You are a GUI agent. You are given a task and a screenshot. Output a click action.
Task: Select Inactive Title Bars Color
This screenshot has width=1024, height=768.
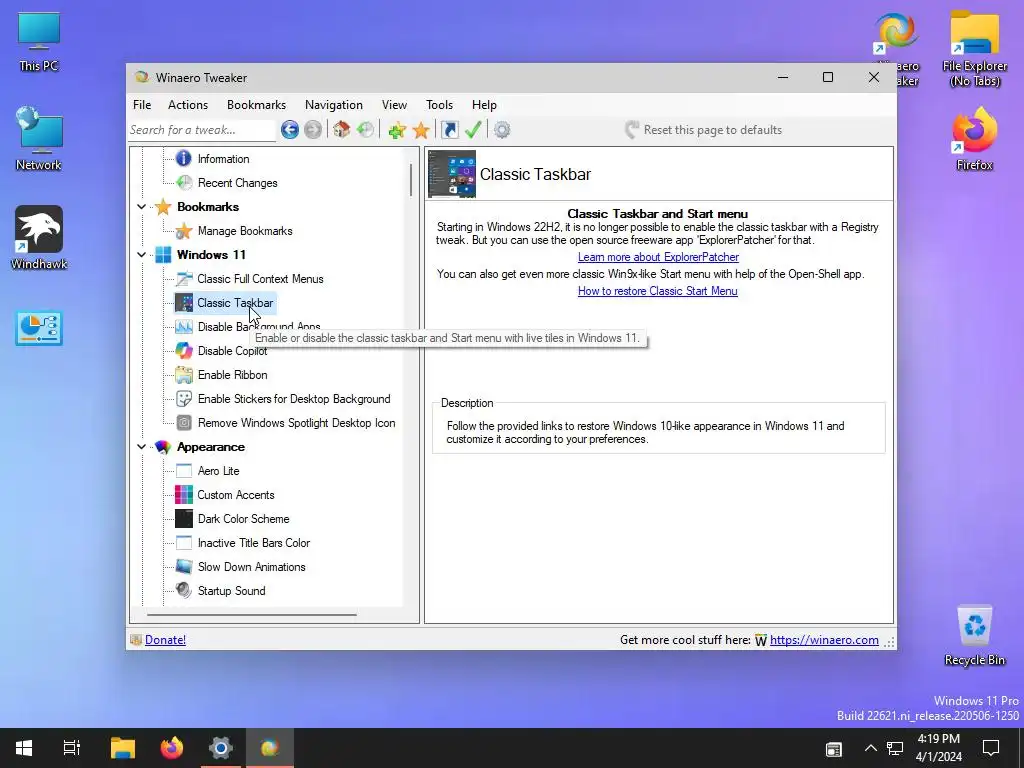pos(253,543)
